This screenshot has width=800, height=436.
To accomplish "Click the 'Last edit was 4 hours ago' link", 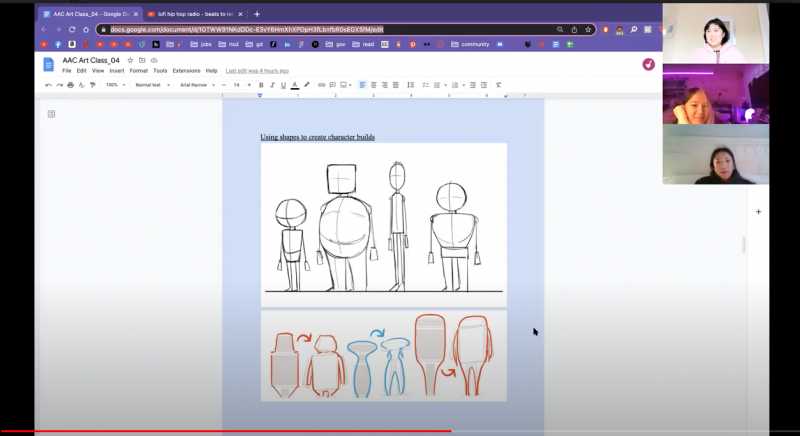I will coord(257,71).
